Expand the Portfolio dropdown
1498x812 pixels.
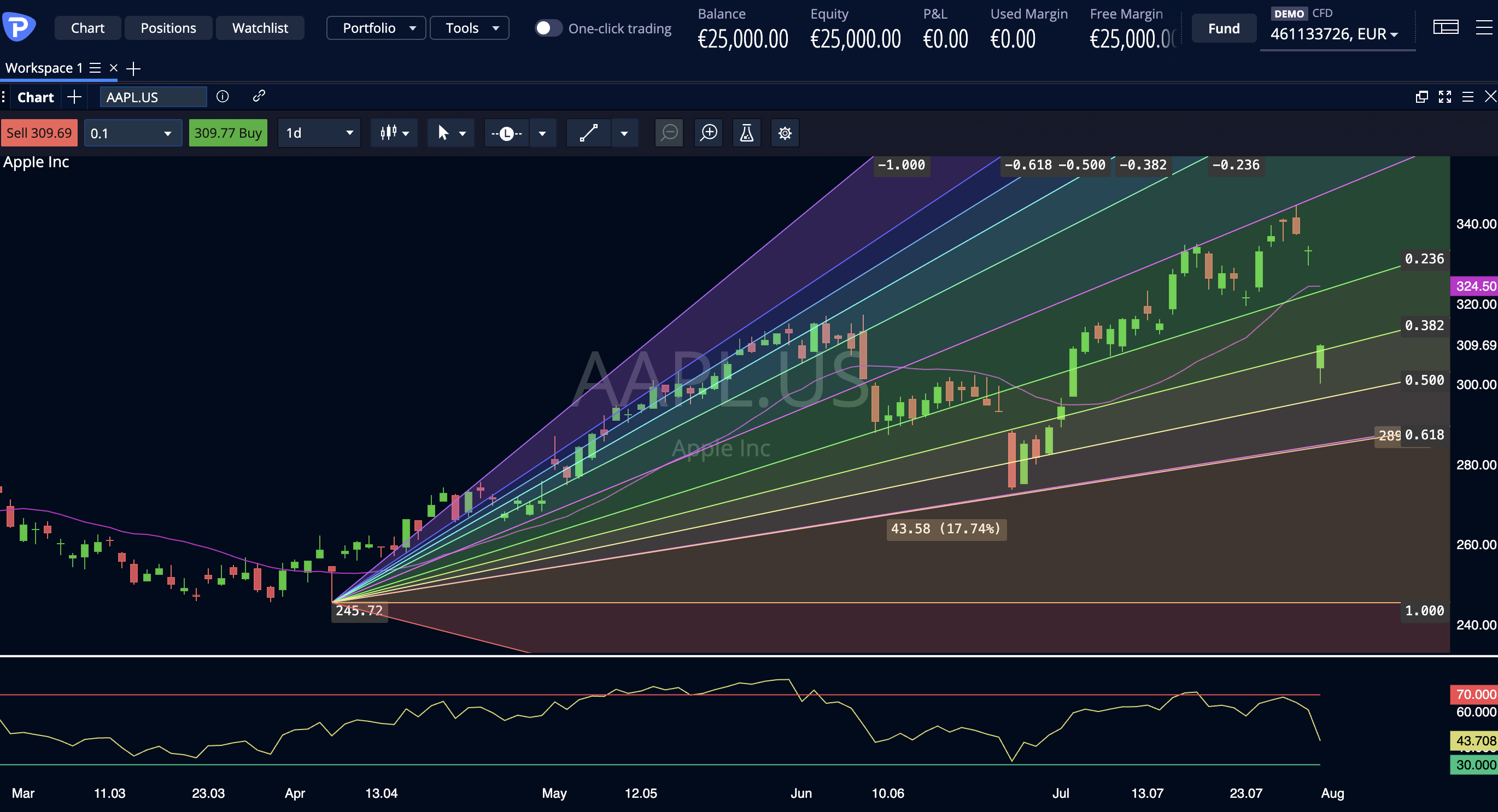[x=376, y=28]
